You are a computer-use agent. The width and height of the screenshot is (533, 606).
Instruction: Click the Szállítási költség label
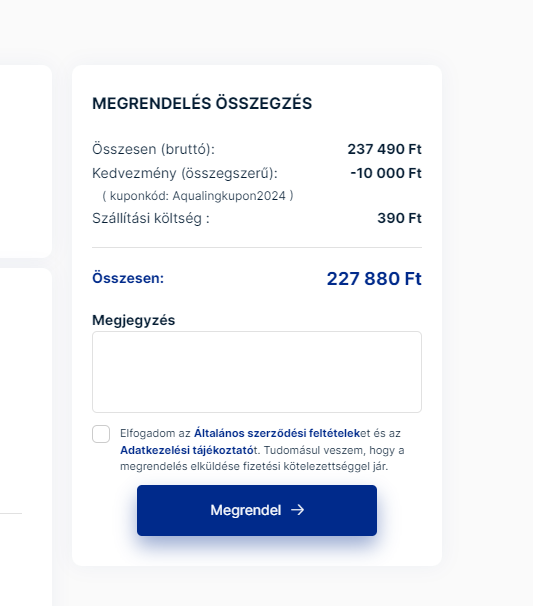coord(151,218)
